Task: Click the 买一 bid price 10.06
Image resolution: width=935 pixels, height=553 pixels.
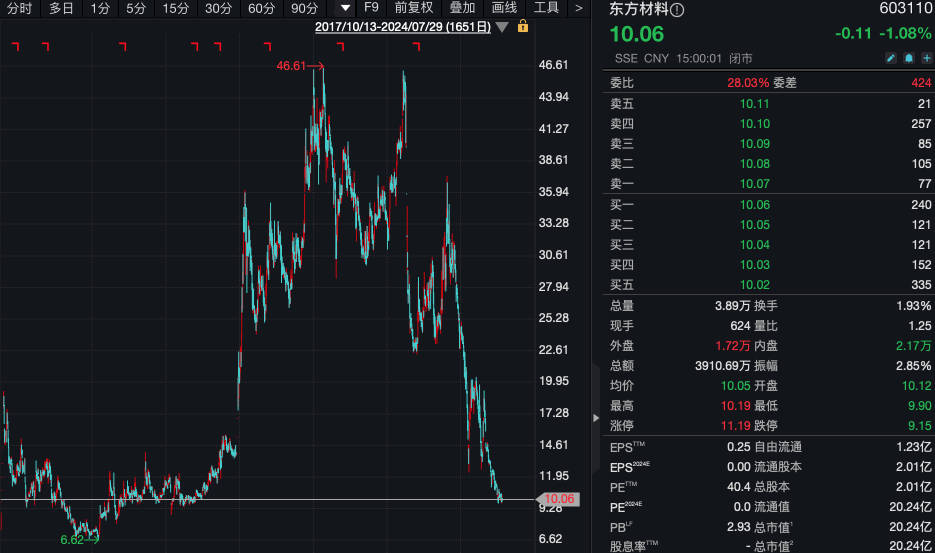Action: point(754,205)
